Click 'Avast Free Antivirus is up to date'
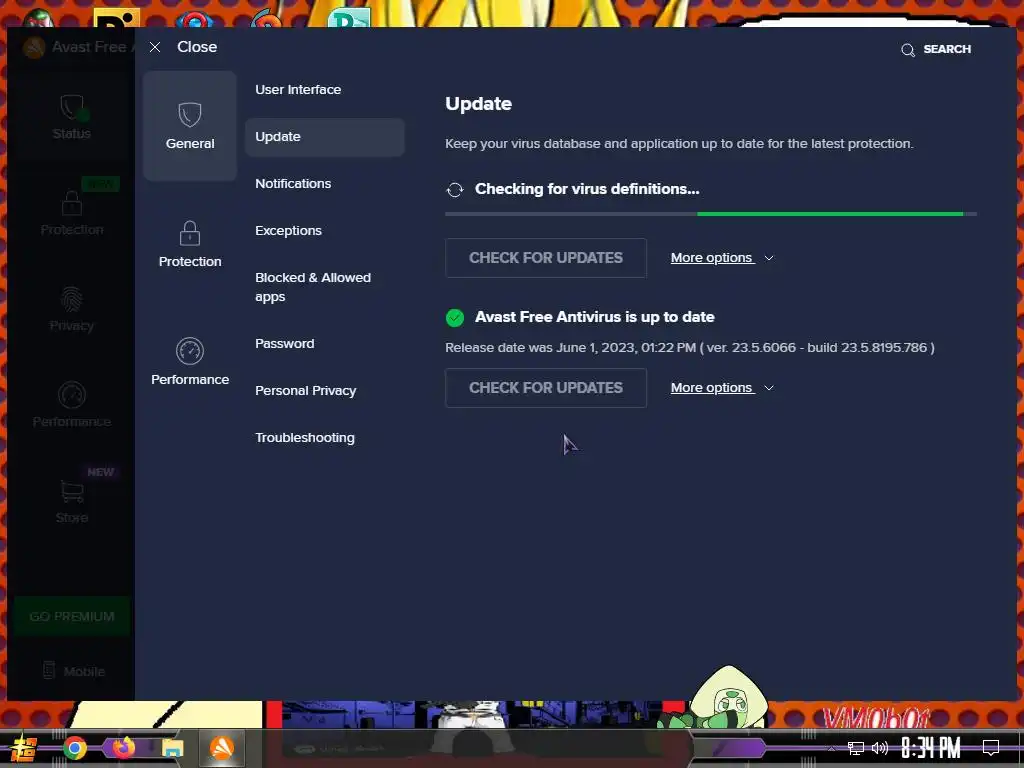 pyautogui.click(x=594, y=317)
